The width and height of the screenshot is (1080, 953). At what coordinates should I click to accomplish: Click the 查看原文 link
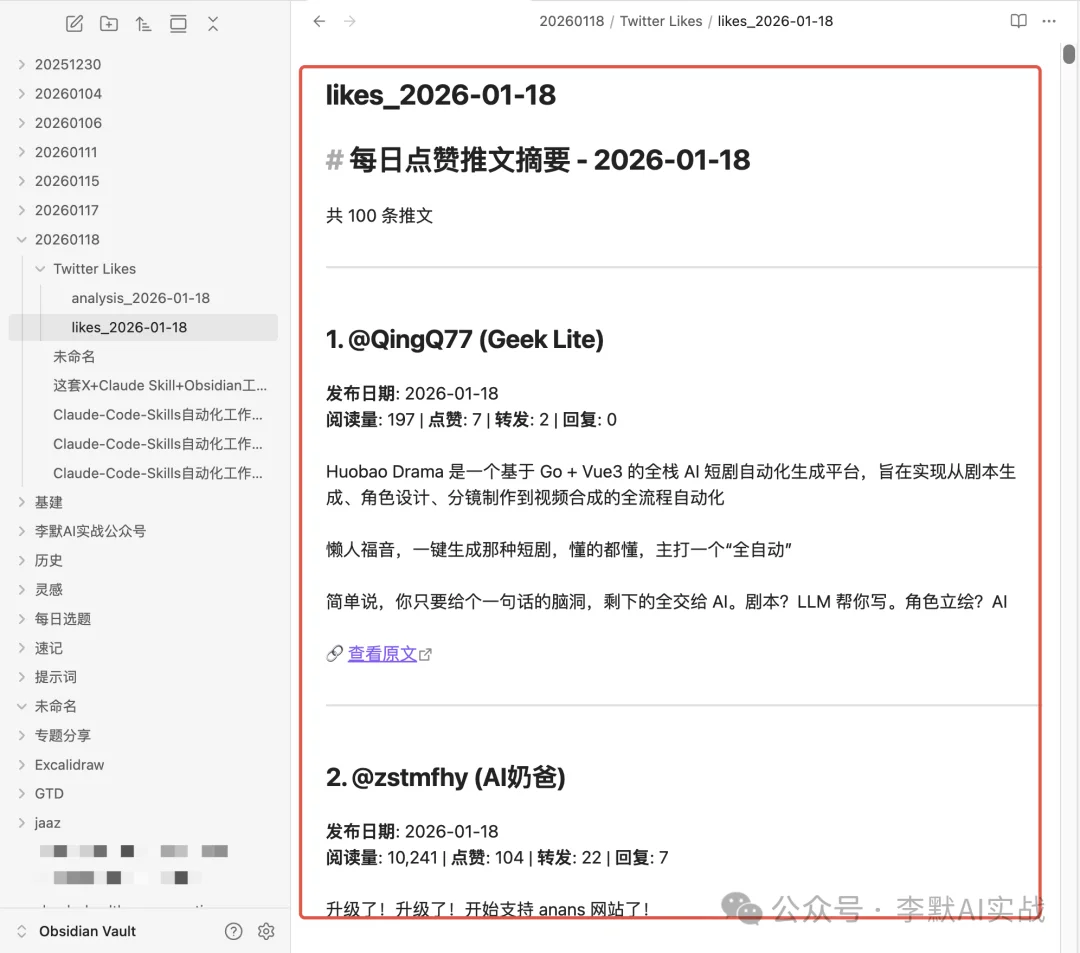click(x=382, y=654)
